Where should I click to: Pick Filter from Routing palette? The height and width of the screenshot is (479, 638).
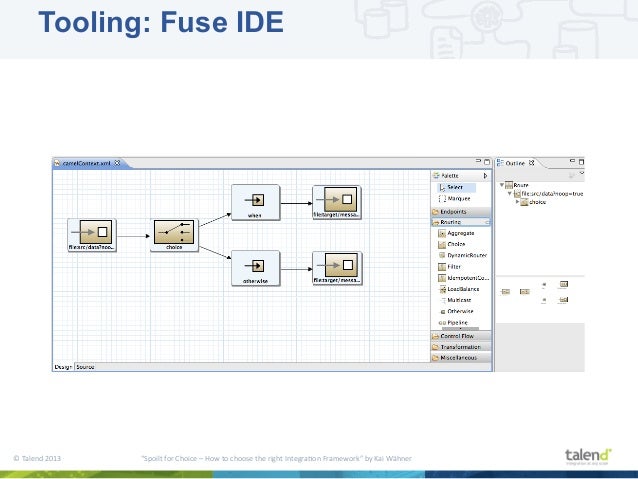450,267
